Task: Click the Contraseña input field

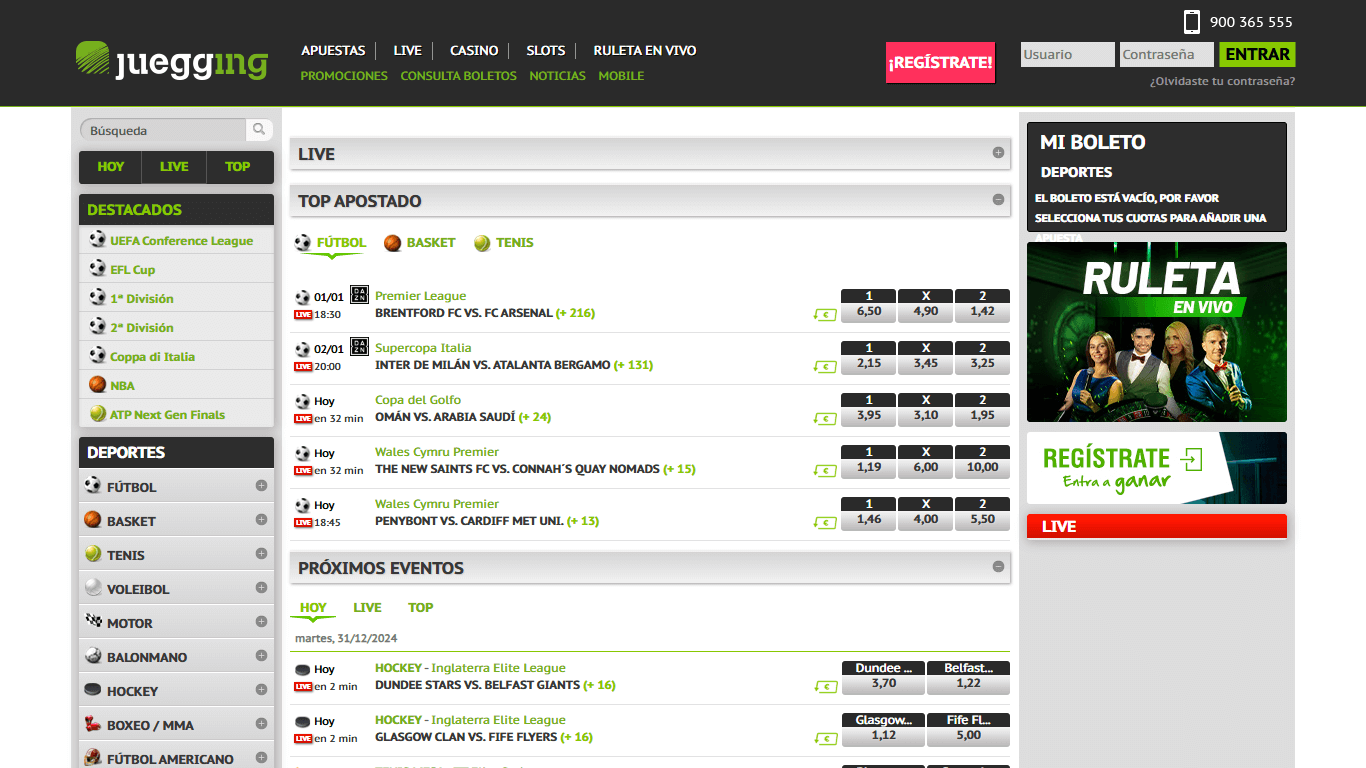Action: 1167,55
